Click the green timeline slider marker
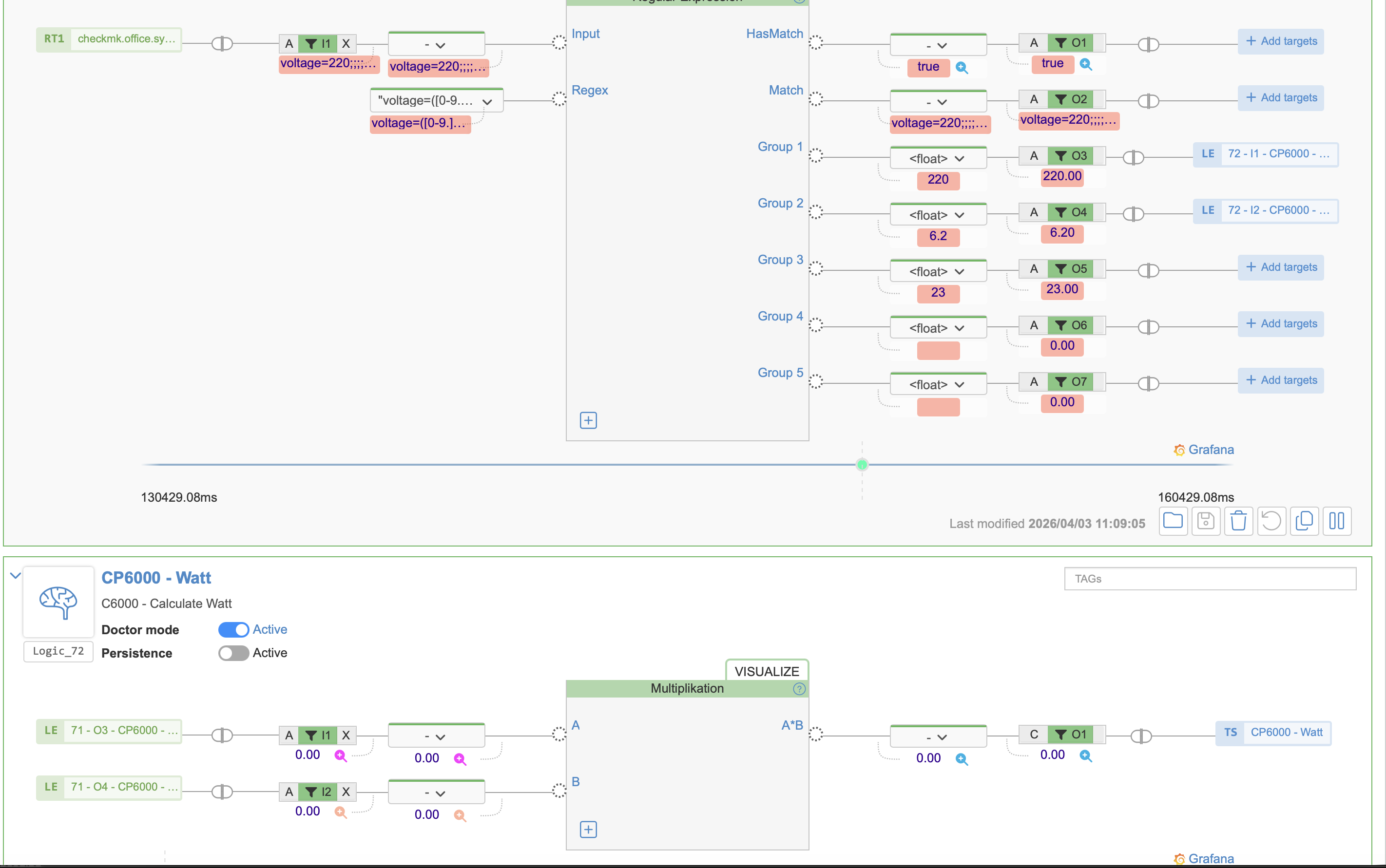 862,465
